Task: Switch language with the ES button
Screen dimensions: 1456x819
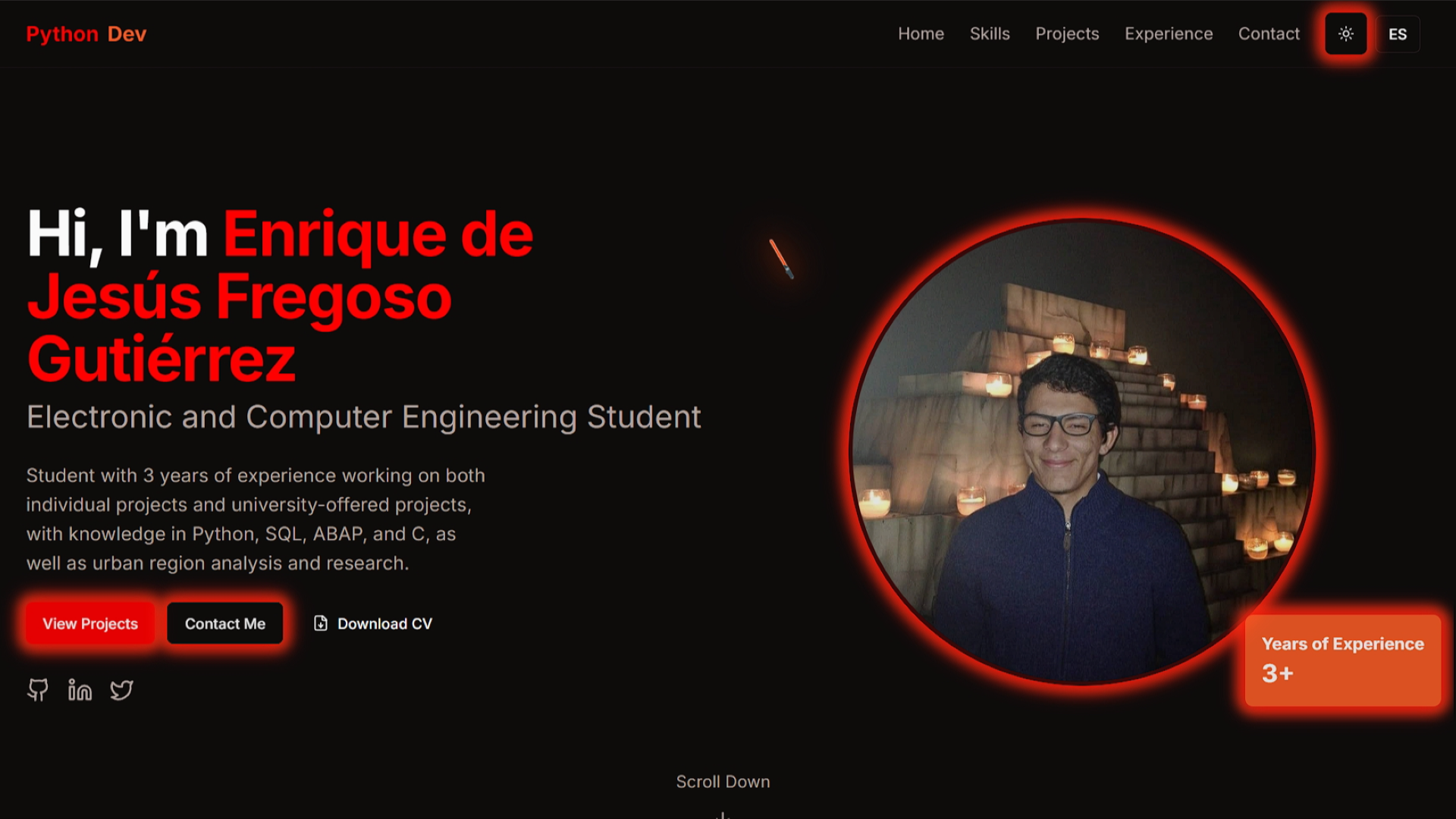Action: click(x=1397, y=34)
